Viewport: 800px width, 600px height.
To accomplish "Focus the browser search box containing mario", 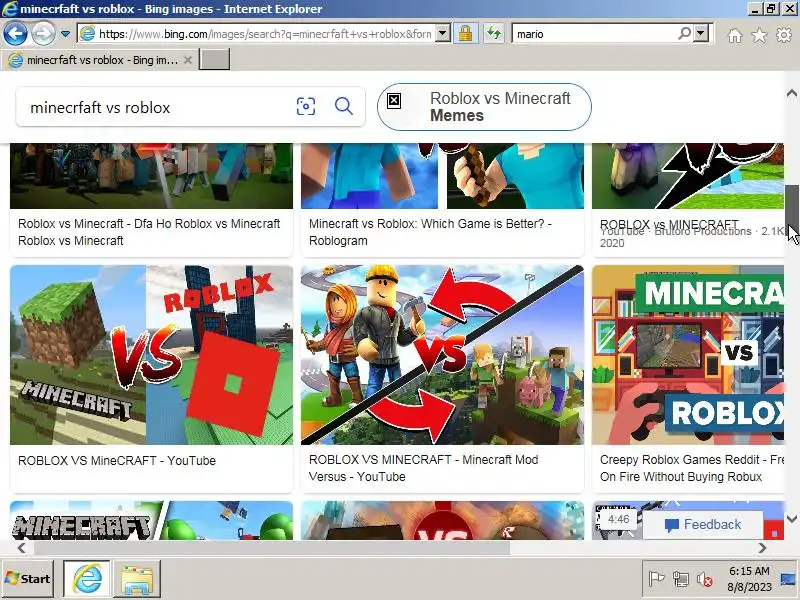I will pos(594,34).
